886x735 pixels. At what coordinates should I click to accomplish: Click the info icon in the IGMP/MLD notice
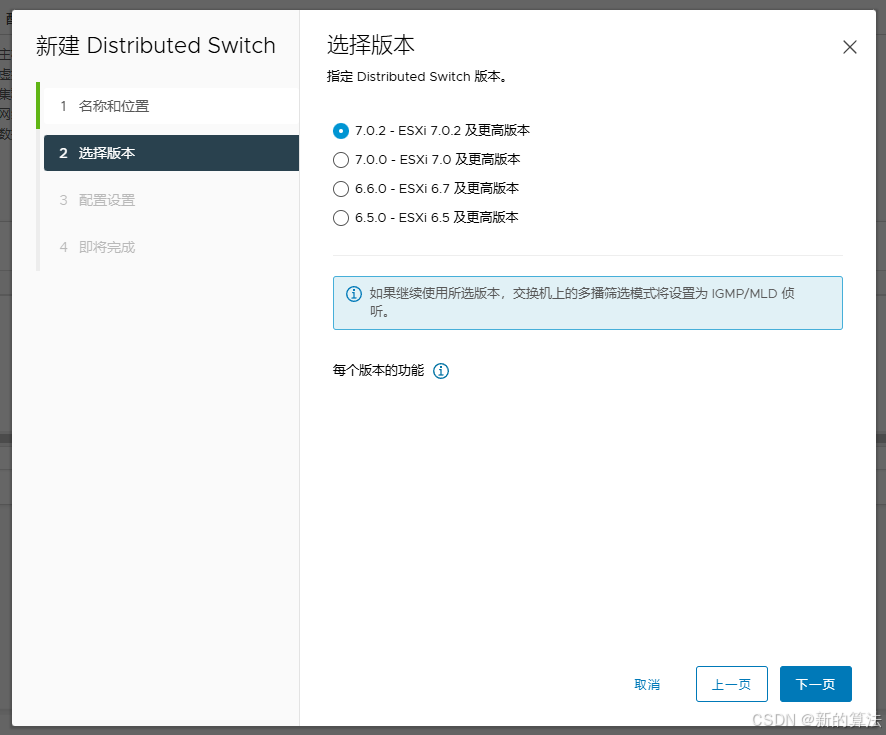354,294
